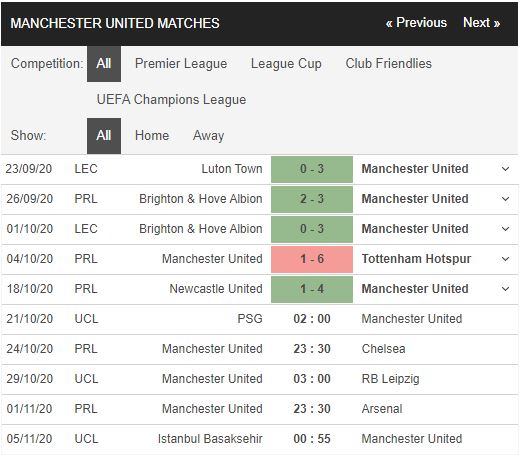Filter competition by Premier League
This screenshot has height=466, width=520.
181,64
